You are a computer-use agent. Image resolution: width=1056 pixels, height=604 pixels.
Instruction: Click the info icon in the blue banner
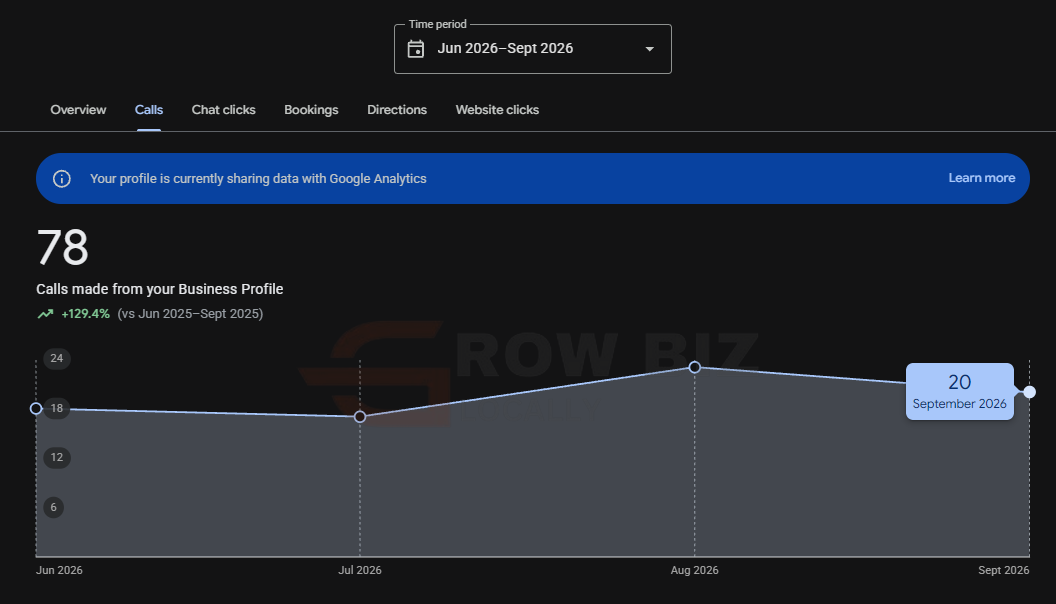(x=62, y=178)
